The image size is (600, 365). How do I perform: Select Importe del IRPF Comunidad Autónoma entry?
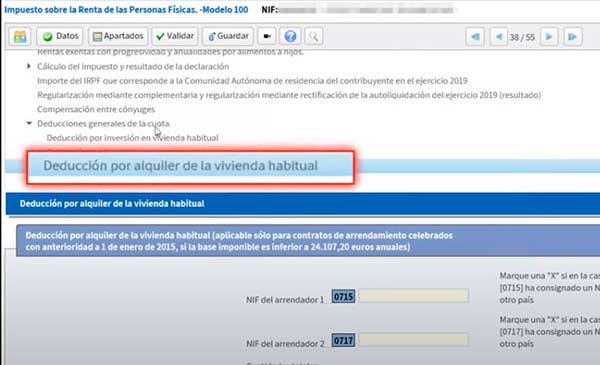pos(252,81)
